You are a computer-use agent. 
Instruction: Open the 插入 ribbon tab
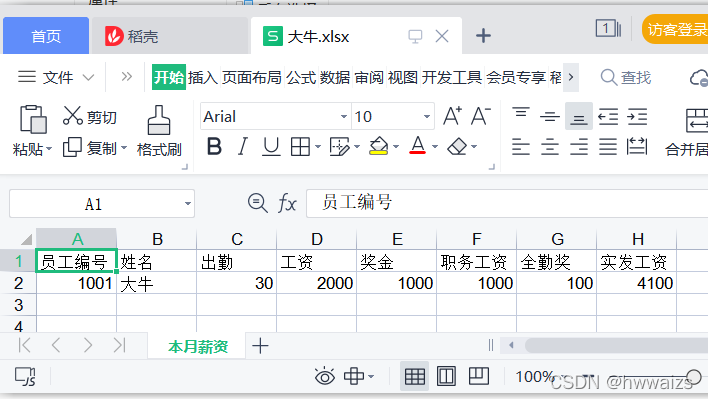[x=203, y=77]
